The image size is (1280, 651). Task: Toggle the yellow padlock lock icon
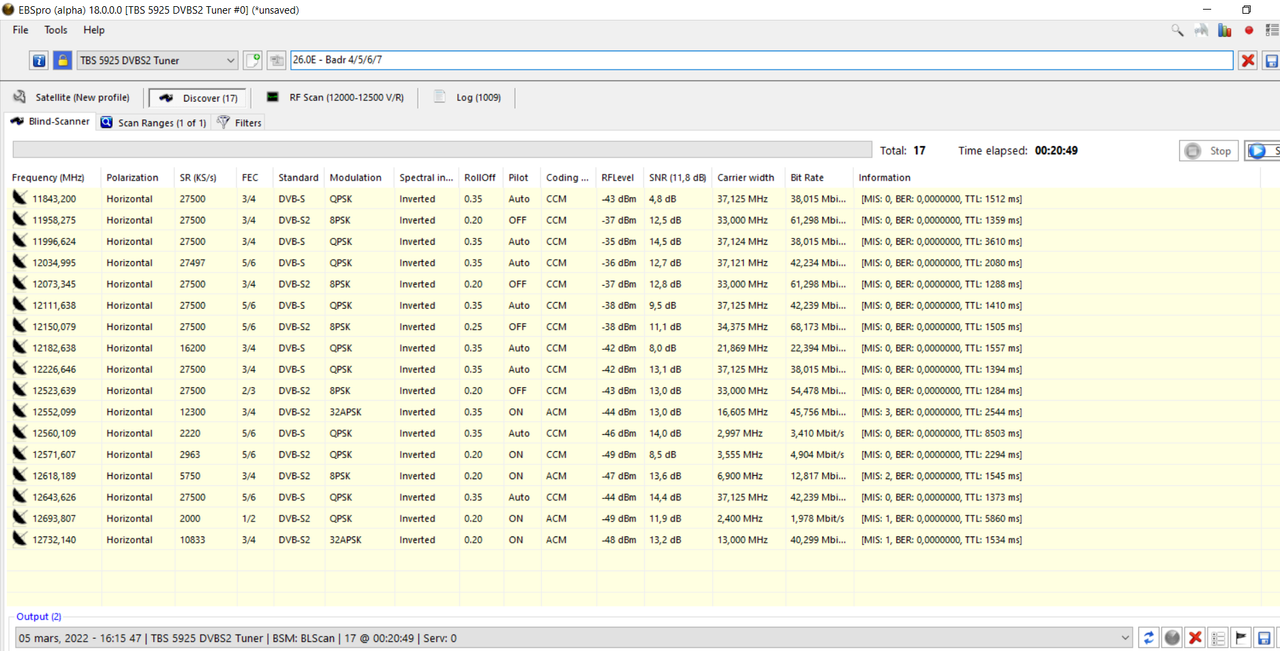click(x=62, y=60)
